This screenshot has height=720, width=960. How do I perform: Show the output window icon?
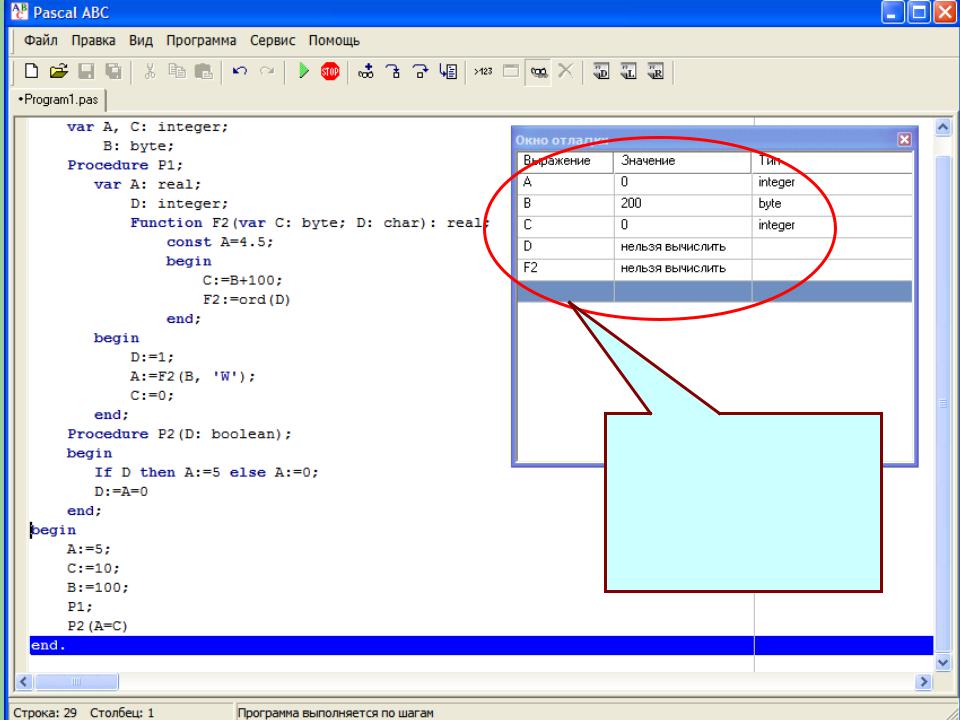point(511,72)
